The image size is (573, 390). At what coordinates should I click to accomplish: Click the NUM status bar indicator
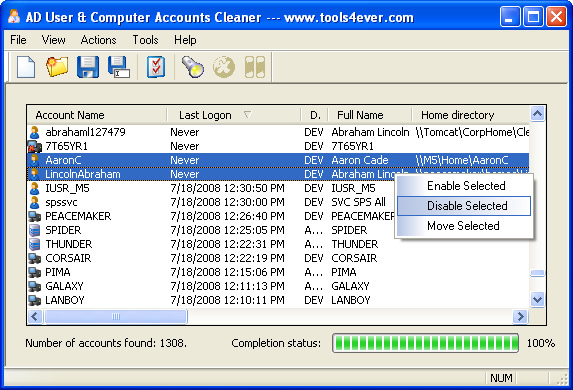501,378
